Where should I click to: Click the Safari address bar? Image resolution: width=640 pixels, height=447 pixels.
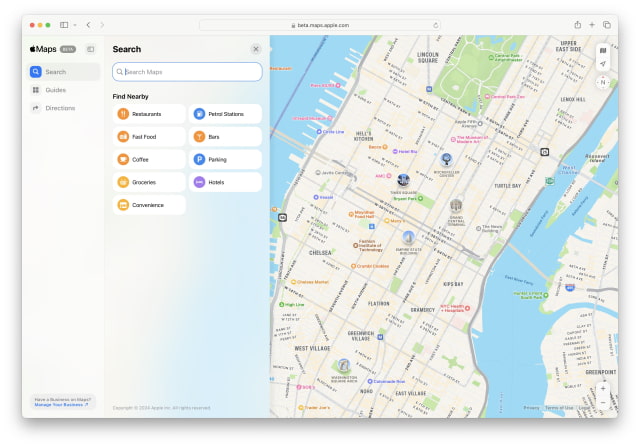[322, 24]
